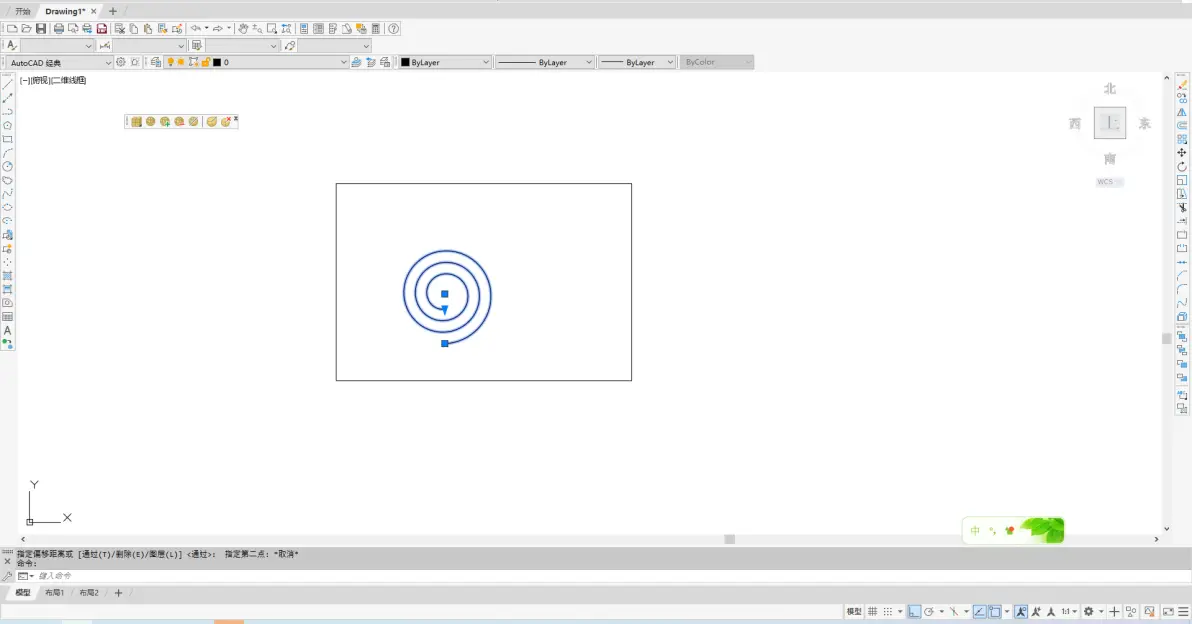This screenshot has height=624, width=1192.
Task: Open the Layer Properties manager icon
Action: [156, 62]
